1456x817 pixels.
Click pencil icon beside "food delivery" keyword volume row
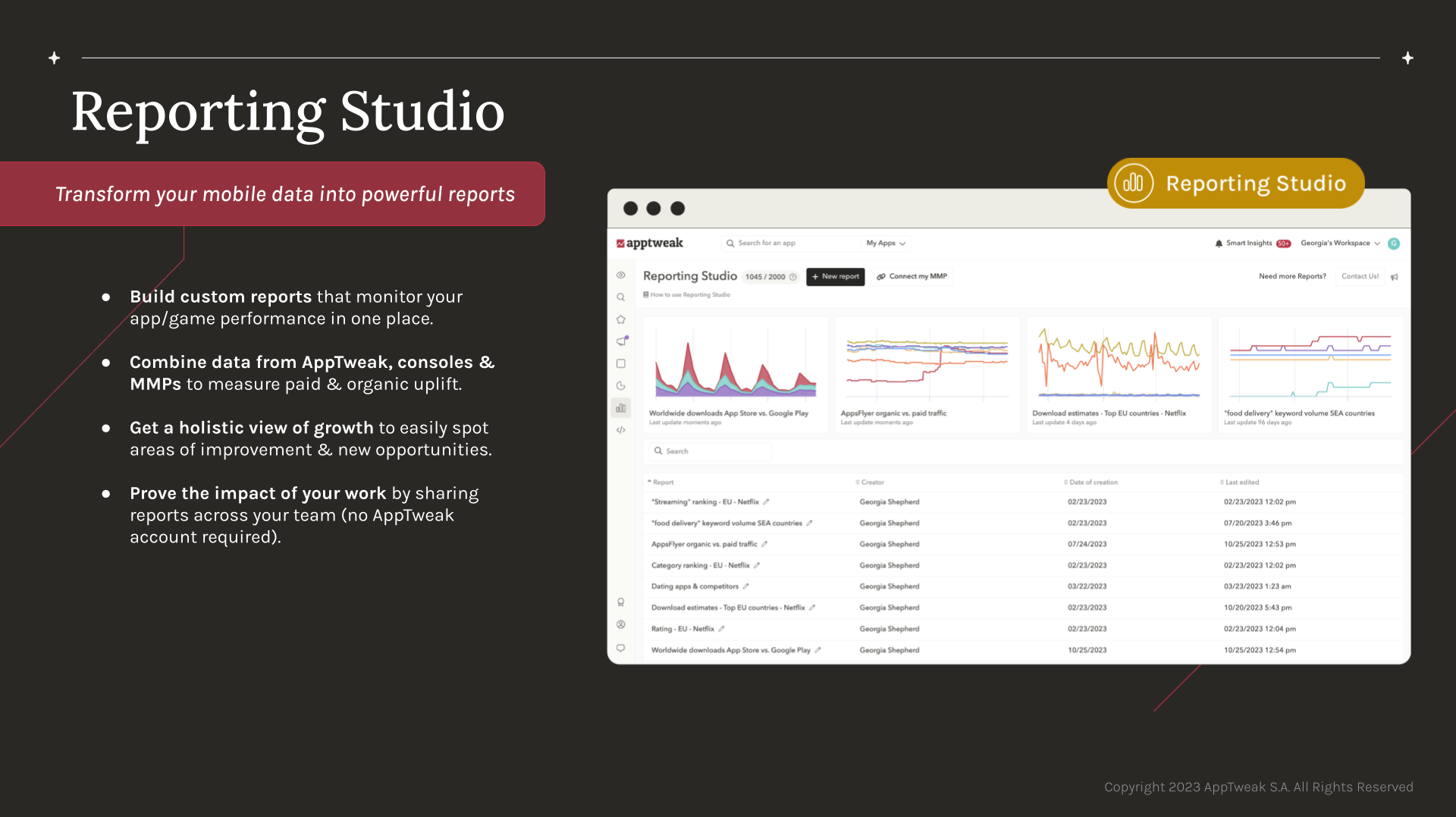[809, 523]
